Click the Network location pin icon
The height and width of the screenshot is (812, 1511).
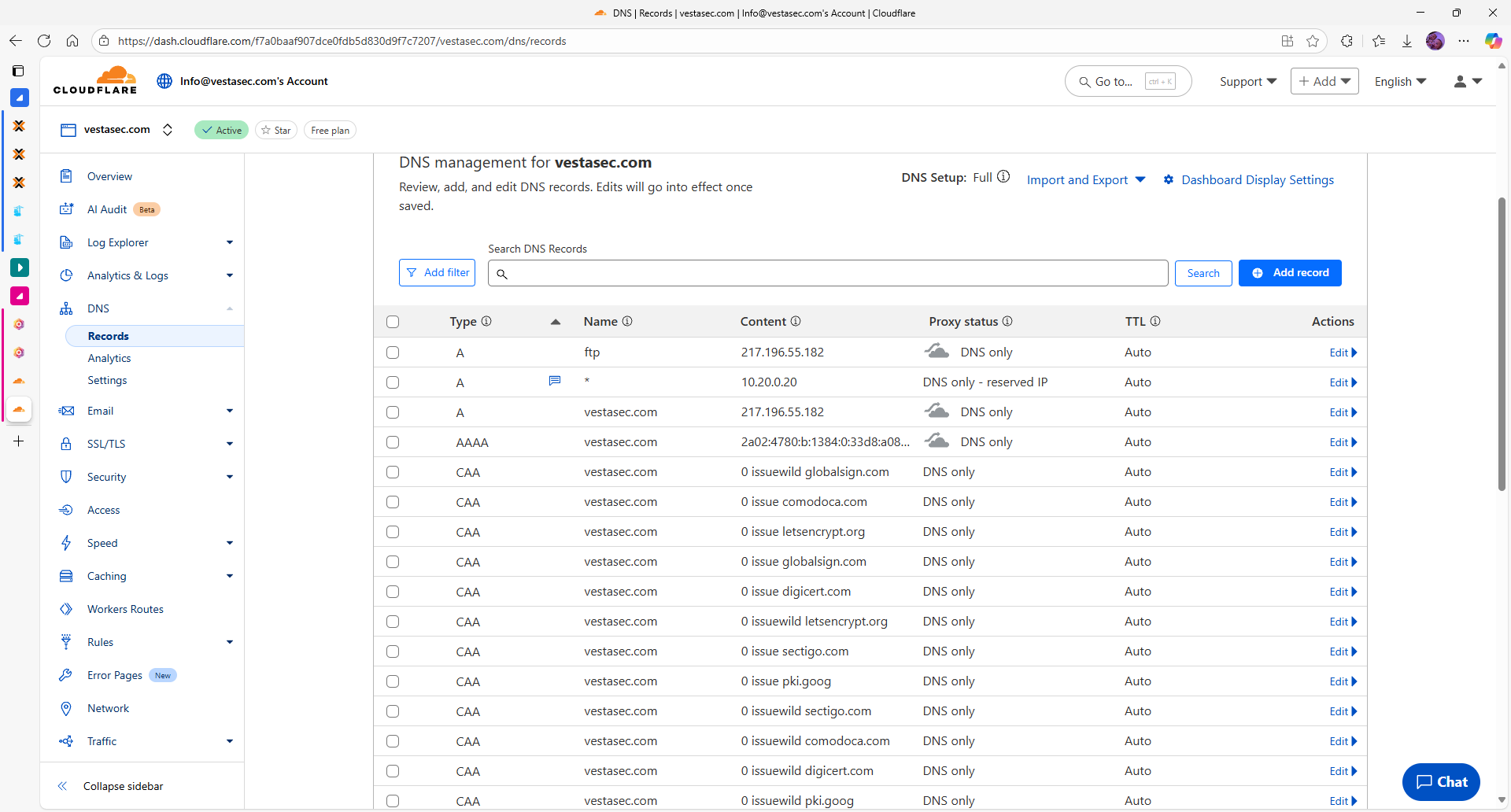tap(66, 708)
